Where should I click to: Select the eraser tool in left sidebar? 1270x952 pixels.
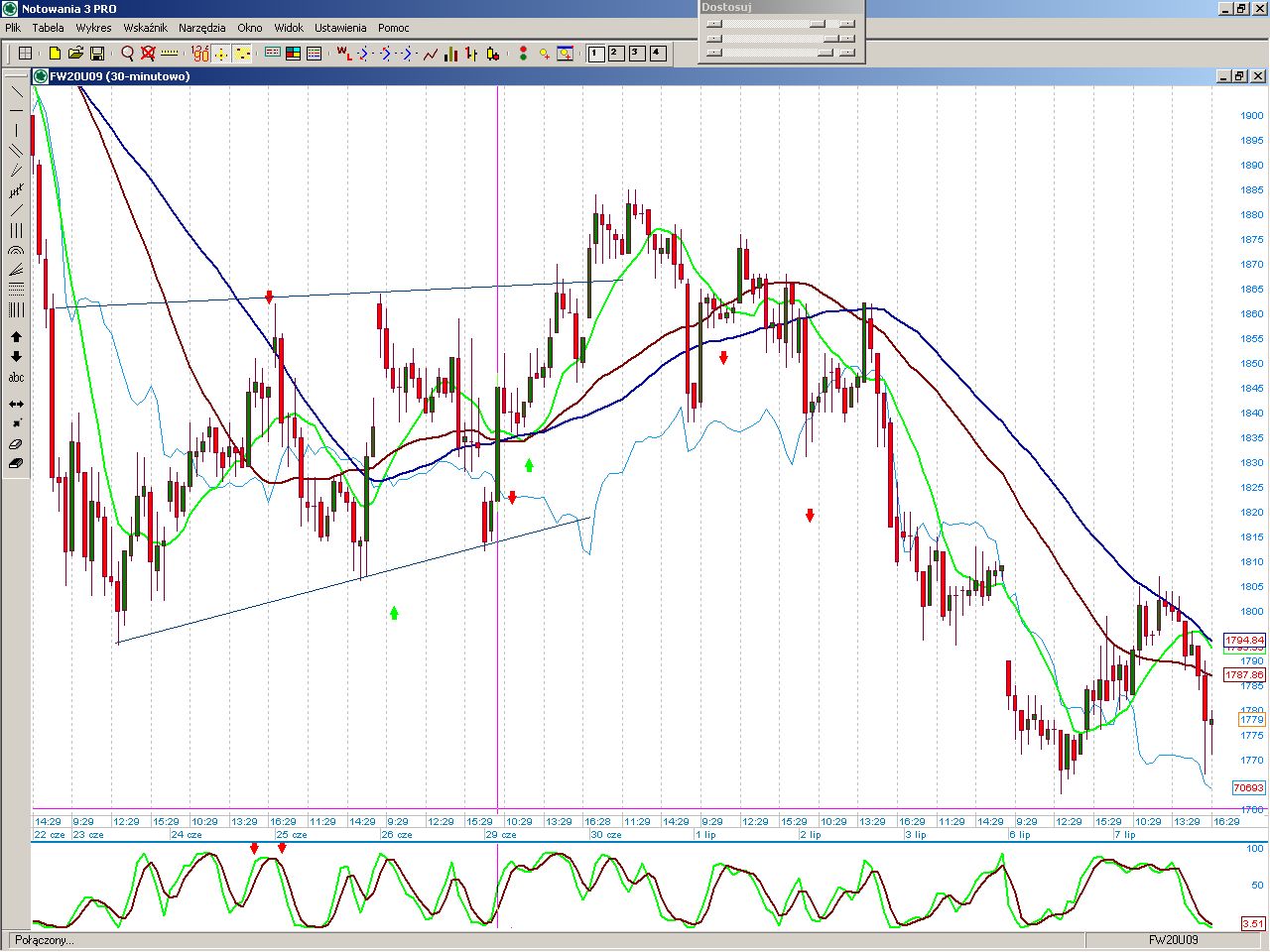click(x=16, y=444)
